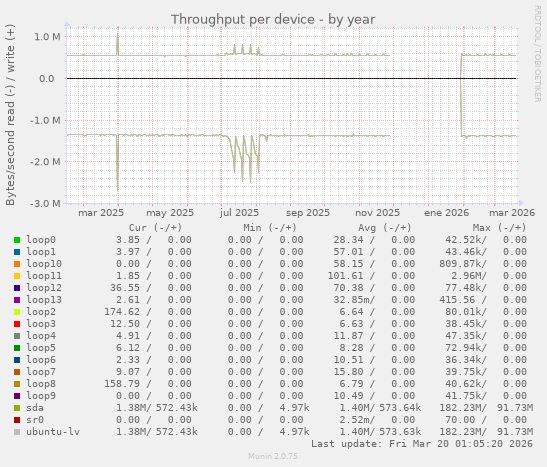Click the 'Munin 2.0.75' version footer
547x467 pixels.
(x=273, y=456)
